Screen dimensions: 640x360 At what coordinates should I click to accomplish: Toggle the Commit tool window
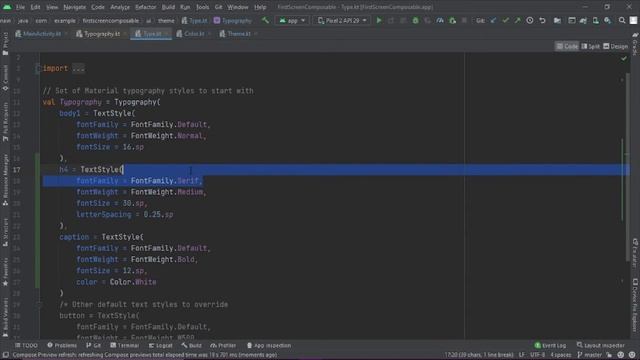(5, 78)
